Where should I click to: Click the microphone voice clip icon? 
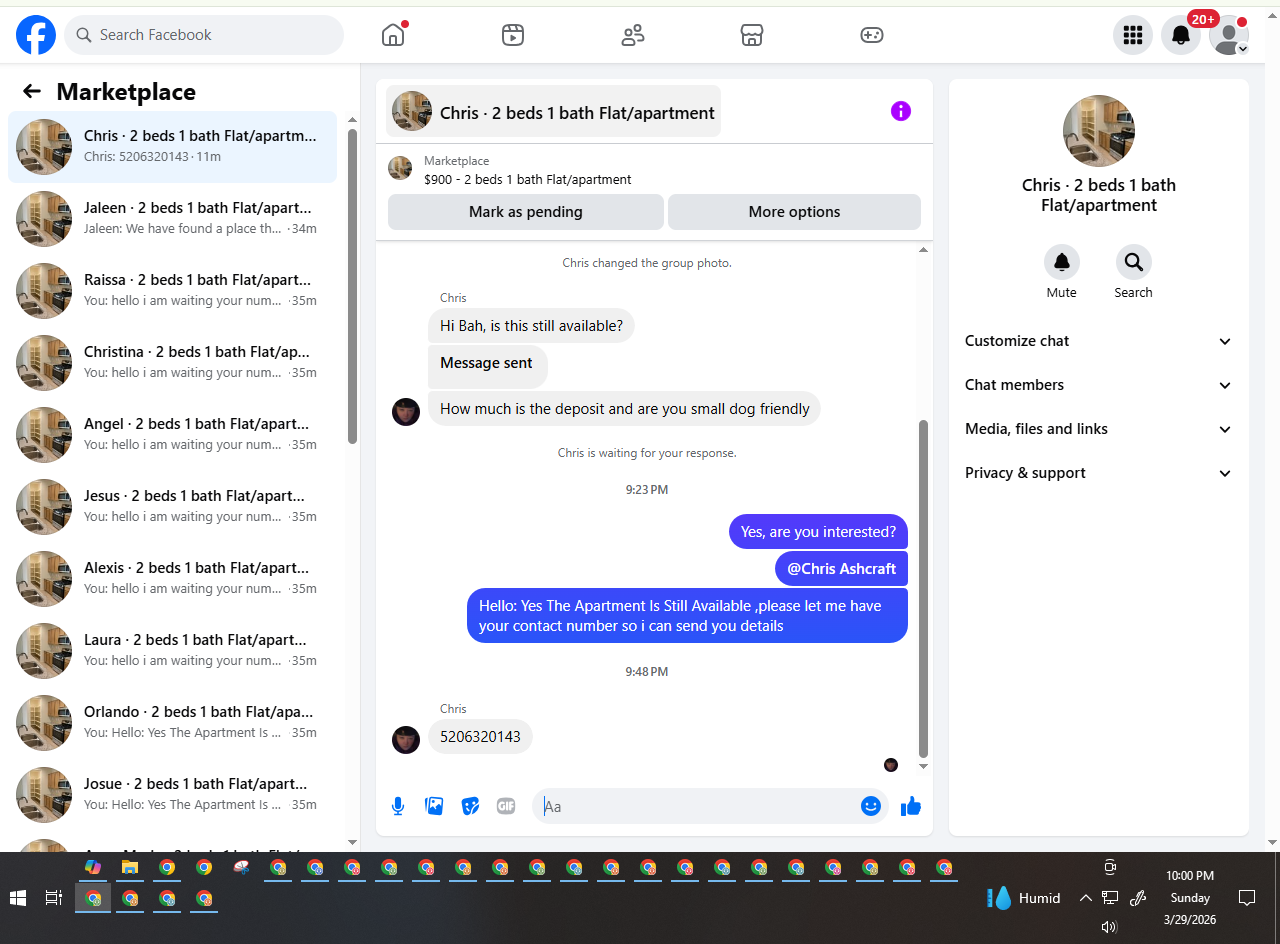(x=398, y=806)
